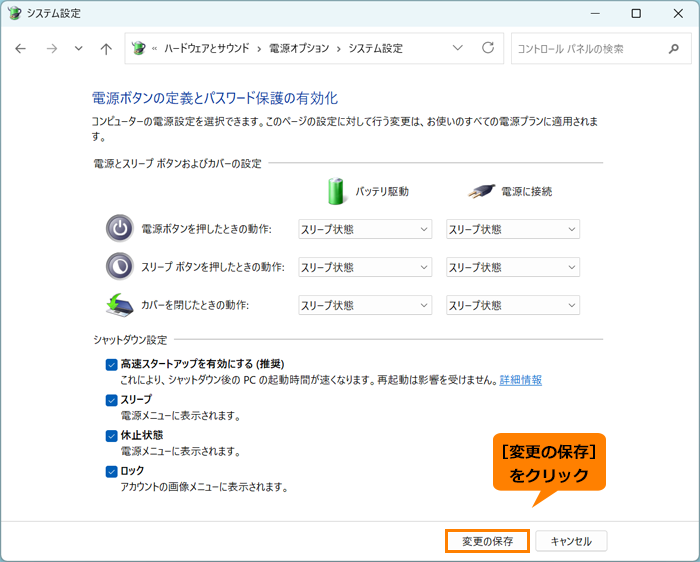Open power button action dropdown for battery
Image resolution: width=700 pixels, height=562 pixels.
tap(365, 229)
